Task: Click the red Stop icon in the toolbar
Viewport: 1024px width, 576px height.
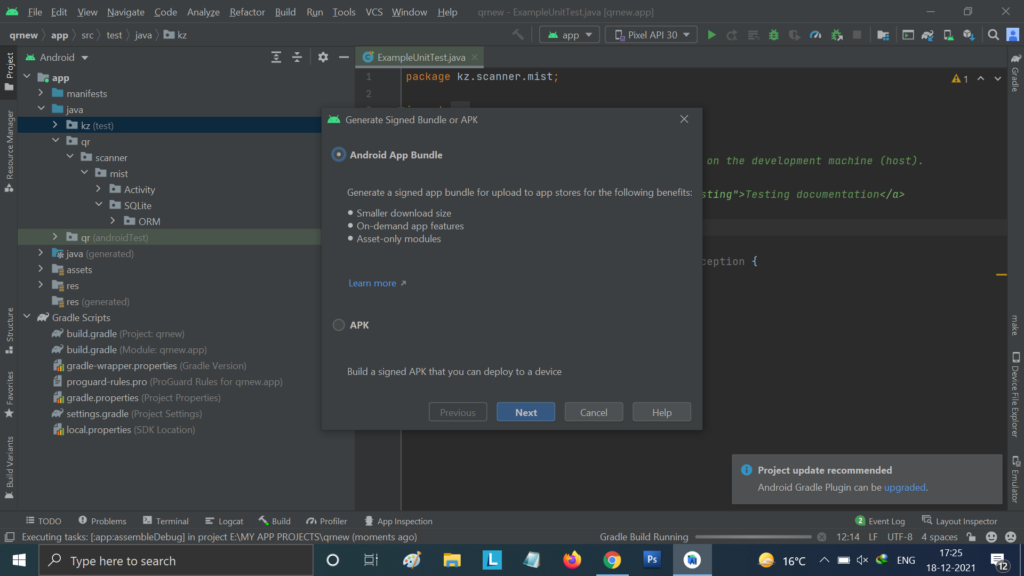Action: (857, 35)
